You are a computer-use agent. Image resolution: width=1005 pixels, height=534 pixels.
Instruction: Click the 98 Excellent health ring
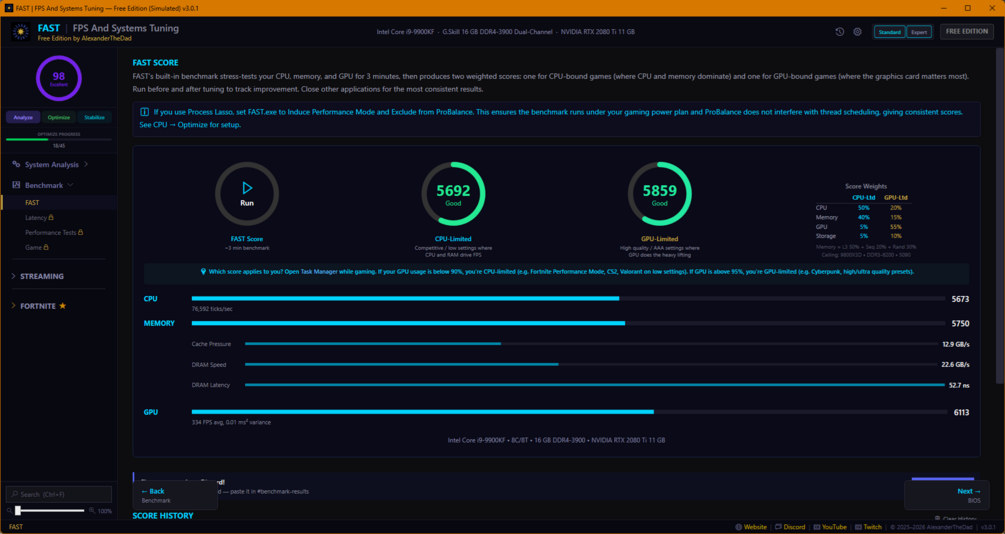click(59, 78)
